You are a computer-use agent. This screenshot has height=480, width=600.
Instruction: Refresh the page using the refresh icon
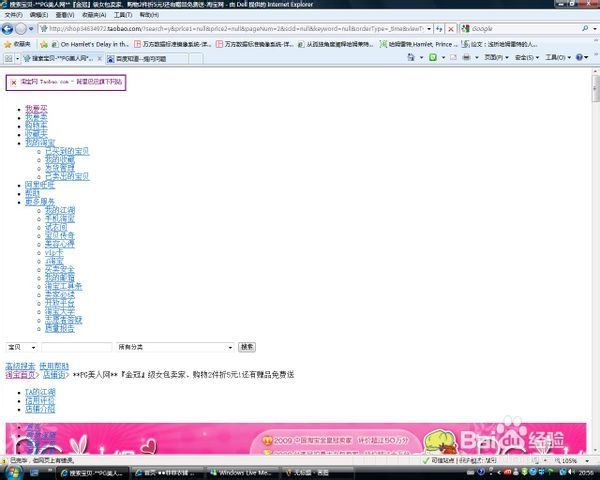[439, 29]
